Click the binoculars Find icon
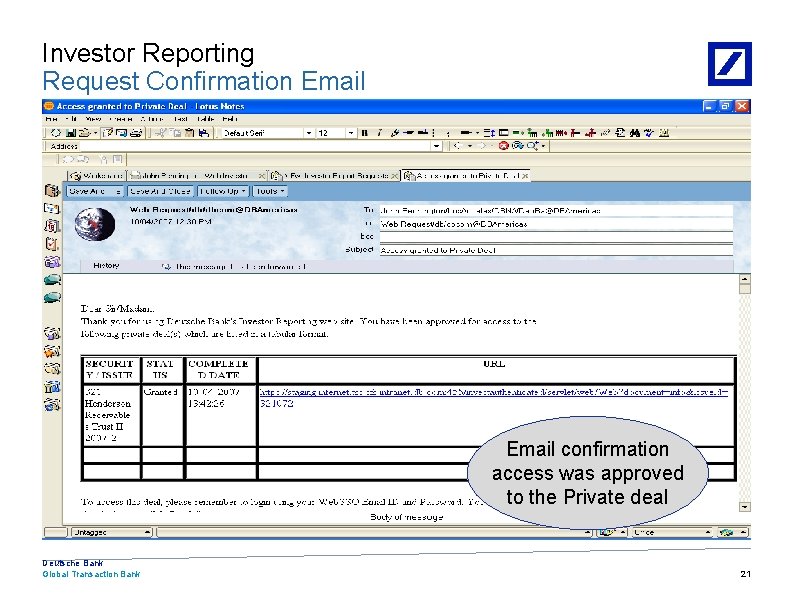This screenshot has height=597, width=794. (x=635, y=133)
